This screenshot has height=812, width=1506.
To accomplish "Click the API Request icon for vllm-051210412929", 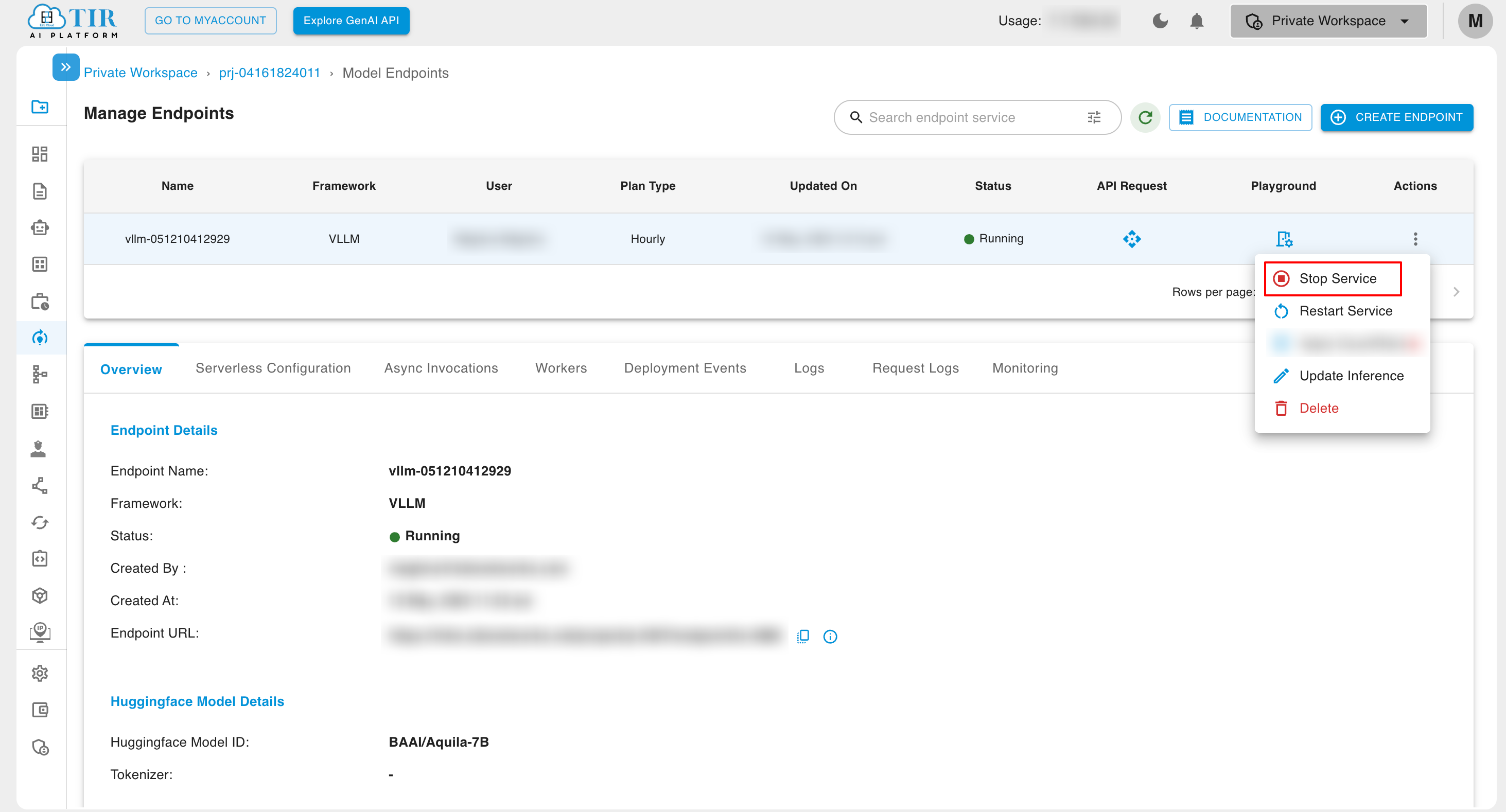I will click(1131, 239).
